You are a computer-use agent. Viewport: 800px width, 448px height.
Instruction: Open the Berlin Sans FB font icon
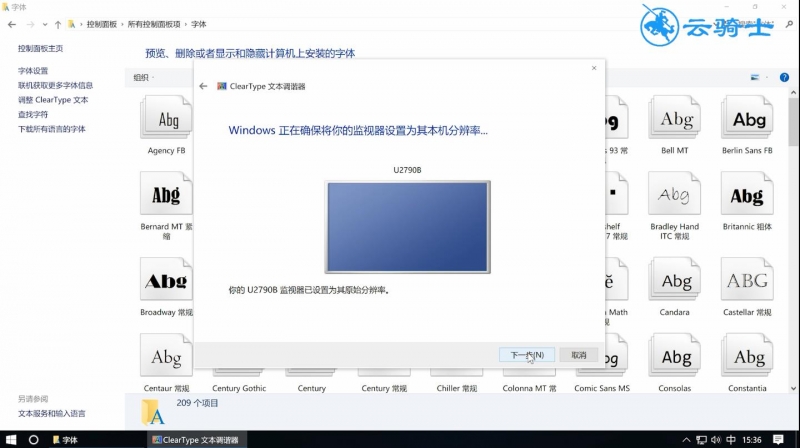tap(747, 117)
